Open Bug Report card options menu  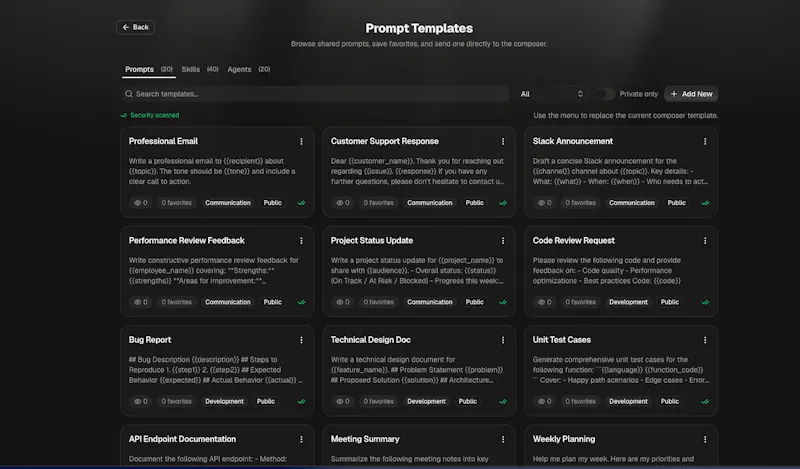point(301,340)
